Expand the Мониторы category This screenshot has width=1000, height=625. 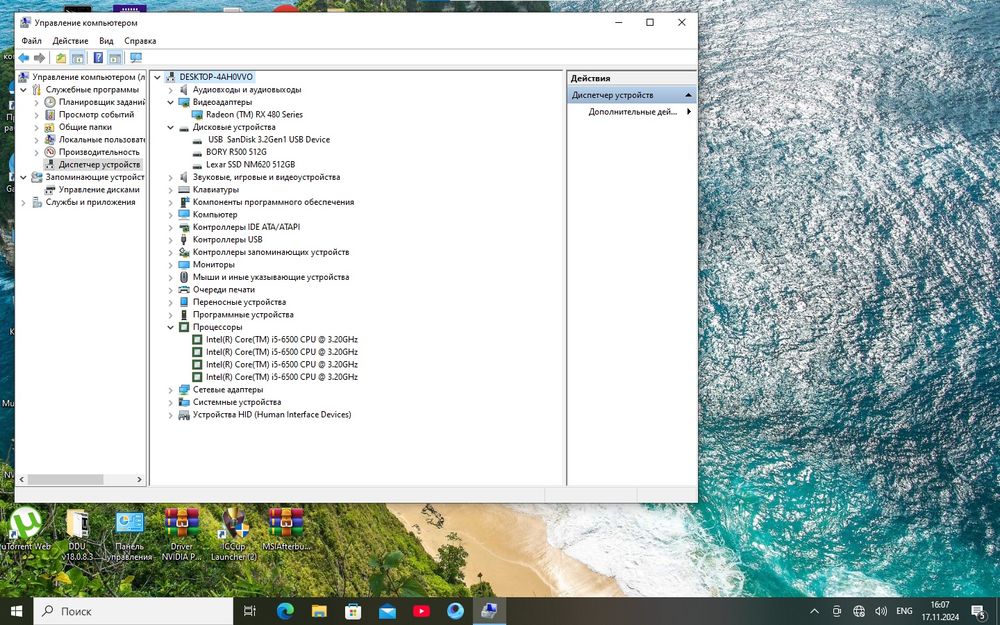(x=171, y=265)
